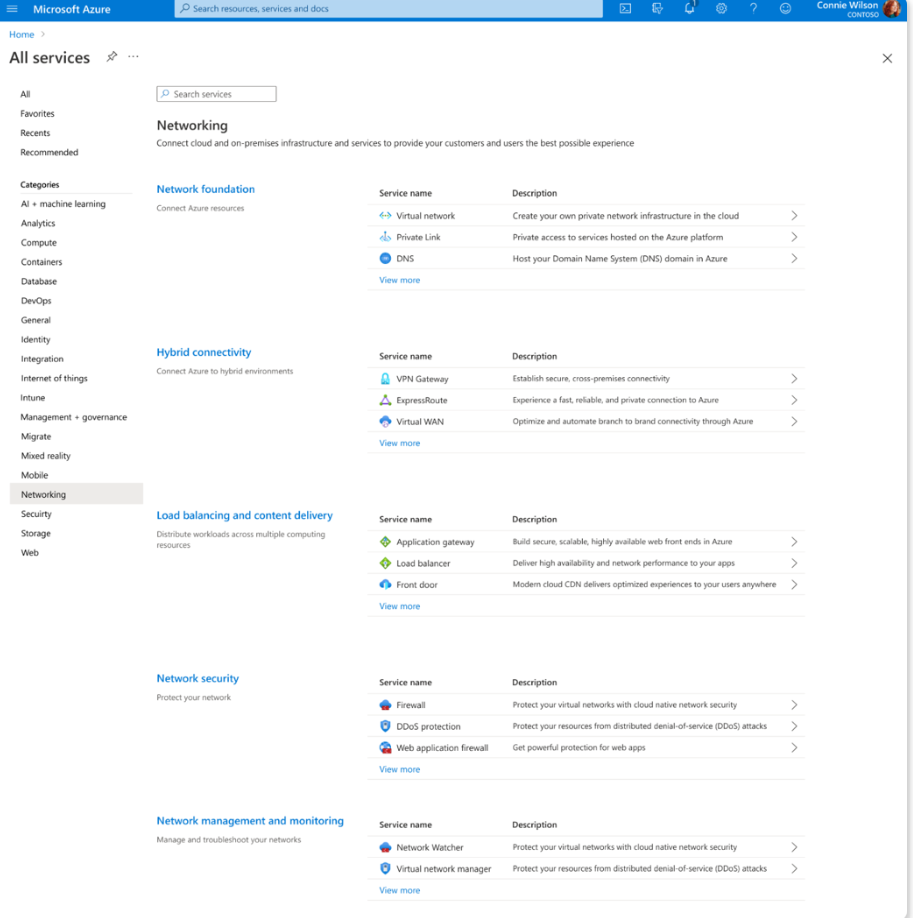Open the Compute category

click(39, 242)
